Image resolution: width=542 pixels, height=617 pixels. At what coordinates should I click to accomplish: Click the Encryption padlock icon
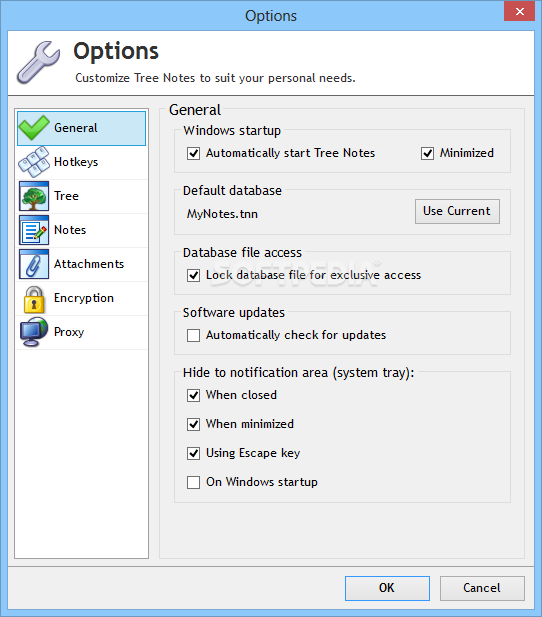pos(34,299)
